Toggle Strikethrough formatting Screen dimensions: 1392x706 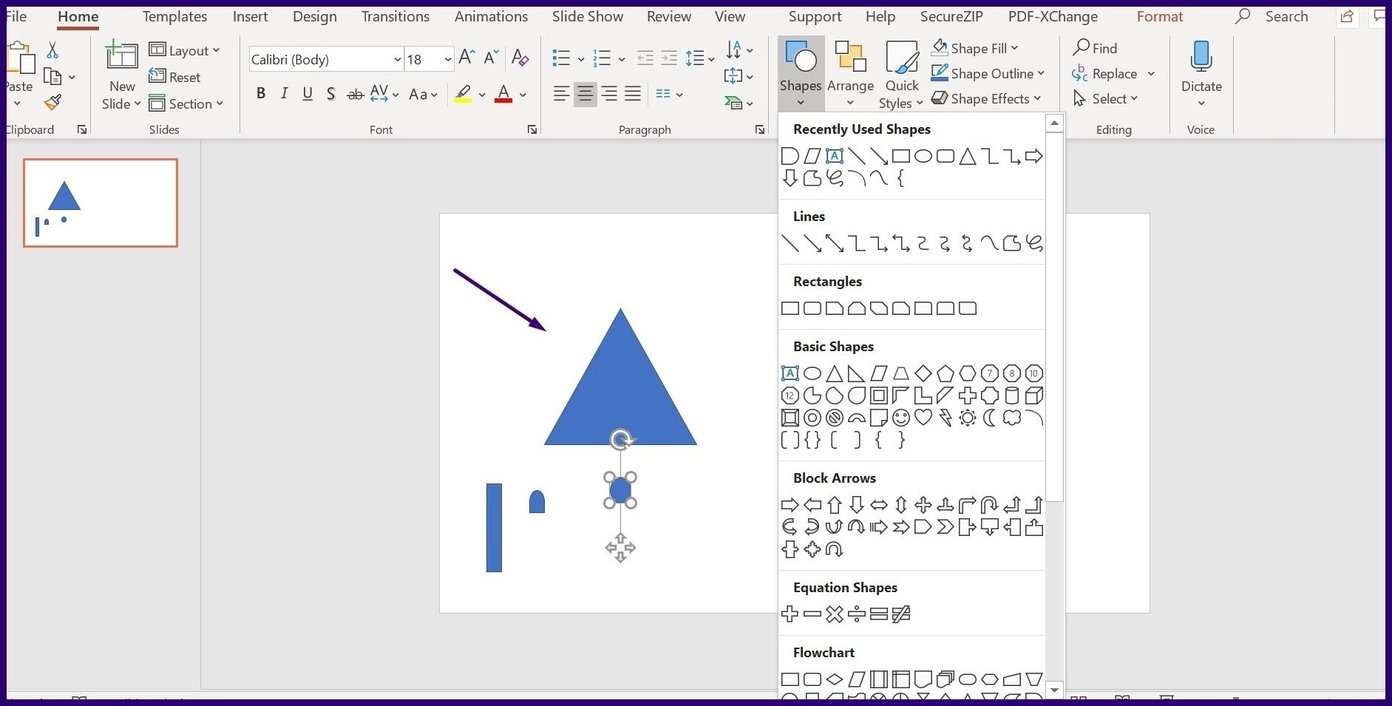(x=355, y=94)
